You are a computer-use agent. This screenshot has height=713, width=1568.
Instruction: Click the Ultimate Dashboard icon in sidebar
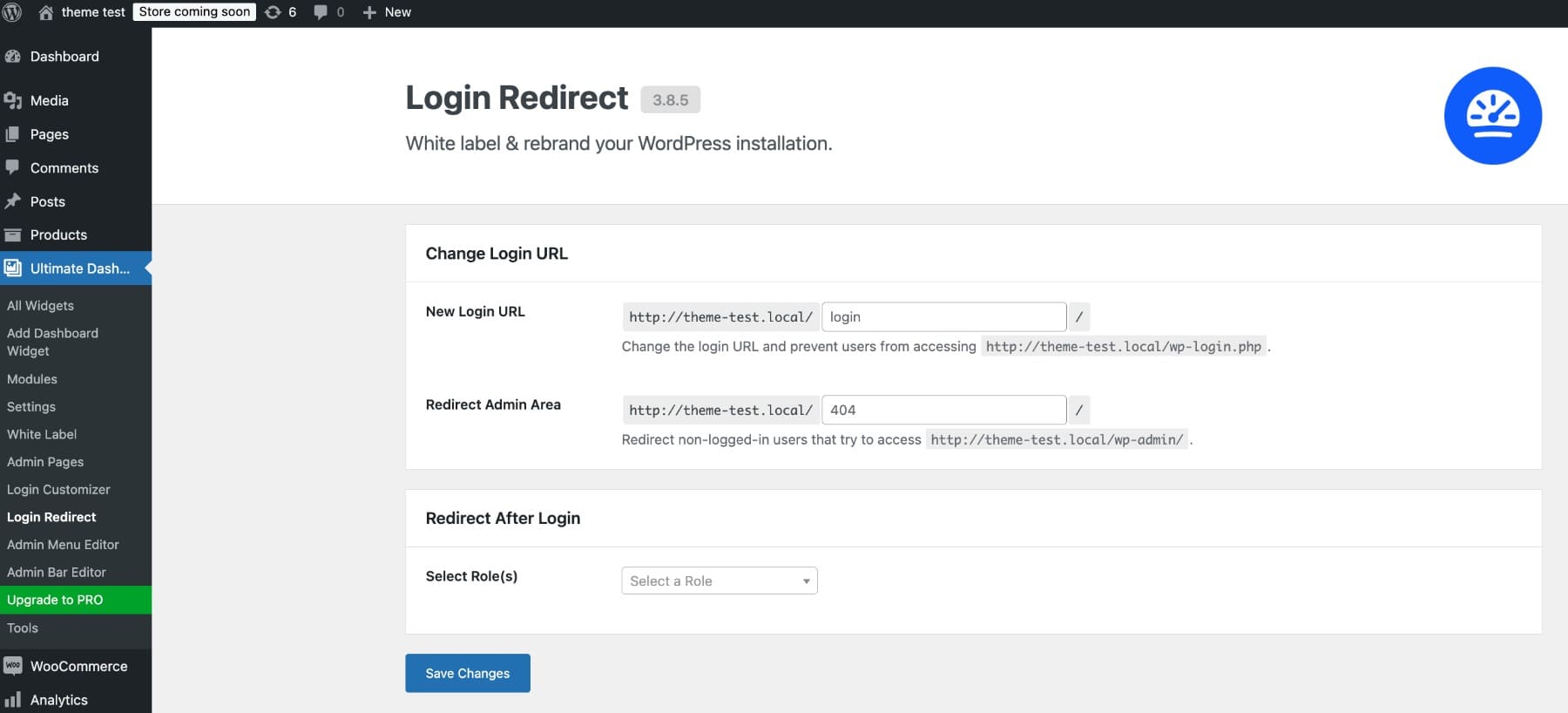12,268
